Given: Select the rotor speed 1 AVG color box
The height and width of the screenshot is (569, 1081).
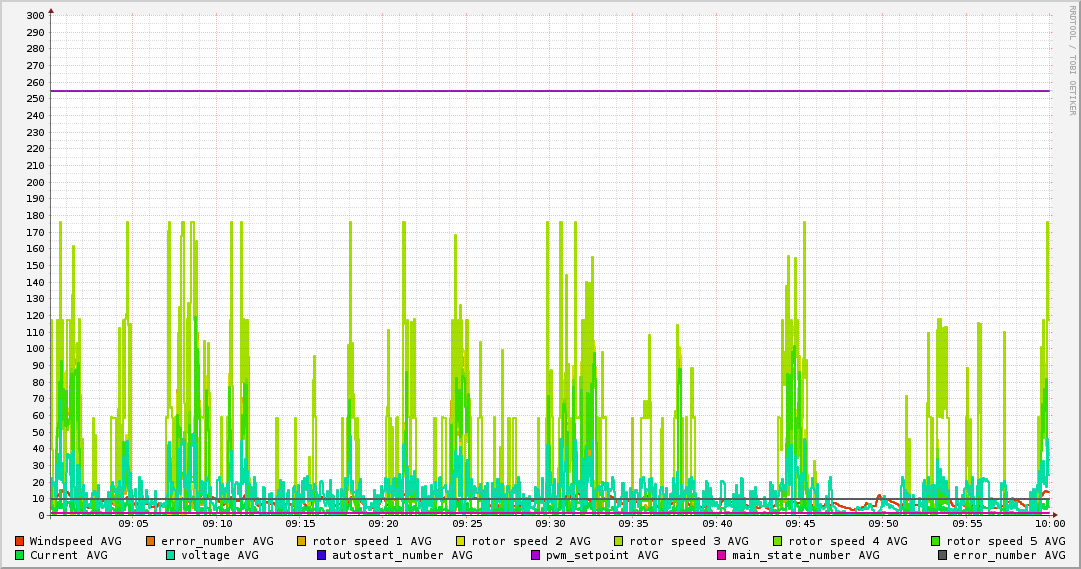Looking at the screenshot, I should coord(302,541).
